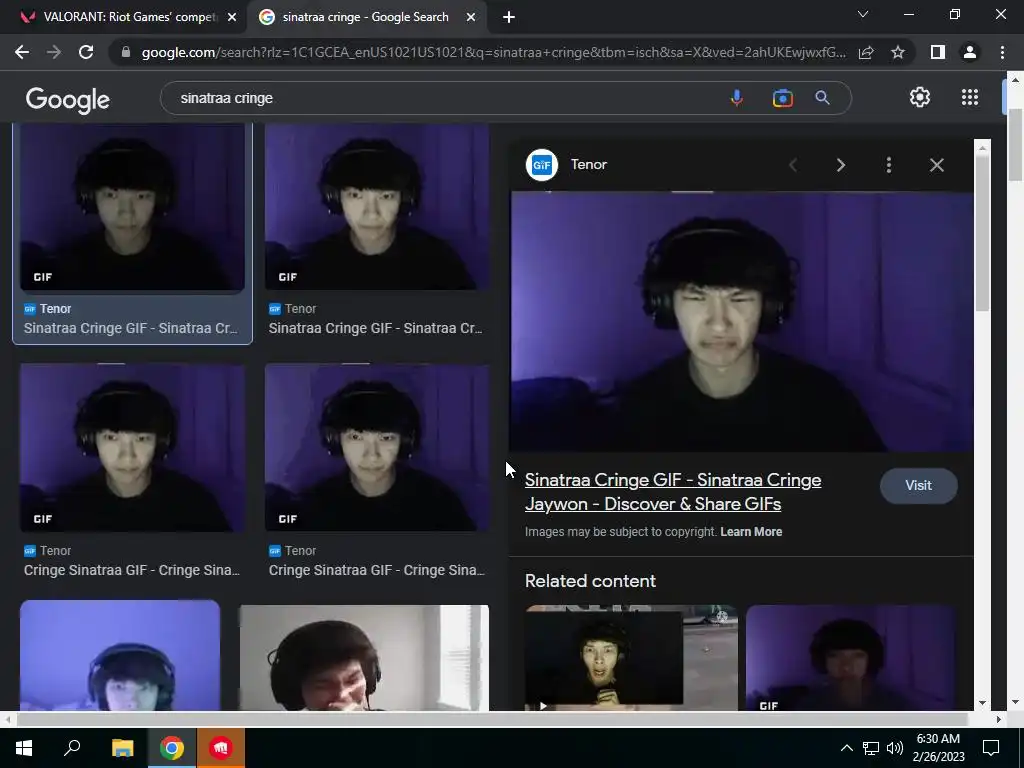Close the VALORANT tab

232,17
